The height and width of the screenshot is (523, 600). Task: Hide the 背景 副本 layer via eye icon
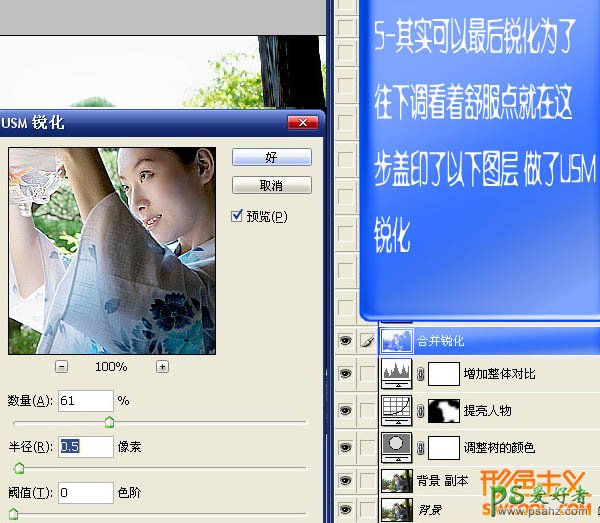(x=346, y=482)
